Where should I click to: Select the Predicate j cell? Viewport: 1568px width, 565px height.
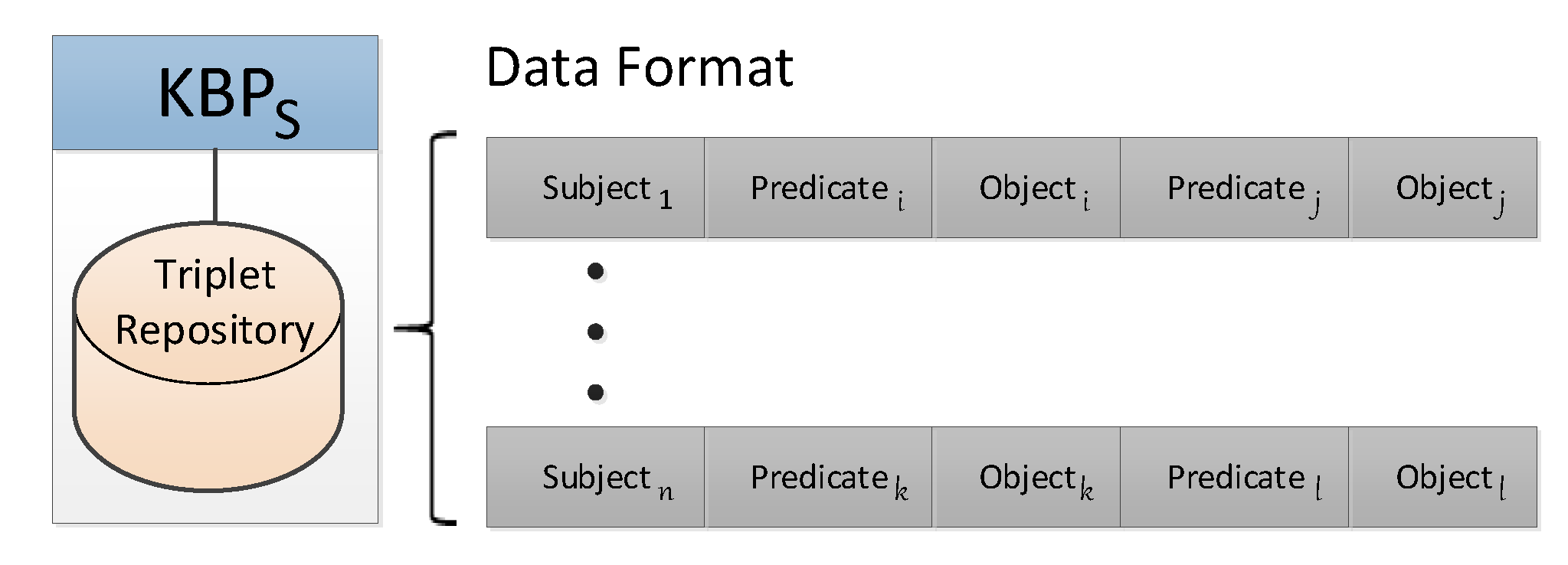coord(1235,188)
